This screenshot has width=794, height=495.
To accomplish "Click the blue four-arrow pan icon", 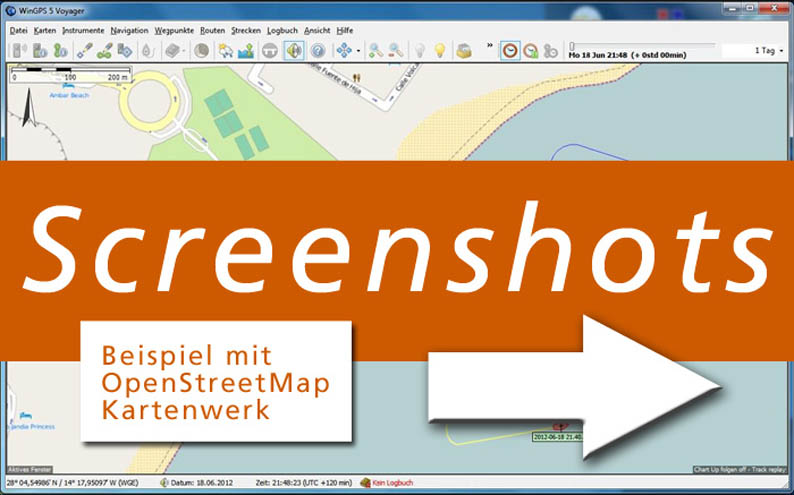I will pos(344,50).
